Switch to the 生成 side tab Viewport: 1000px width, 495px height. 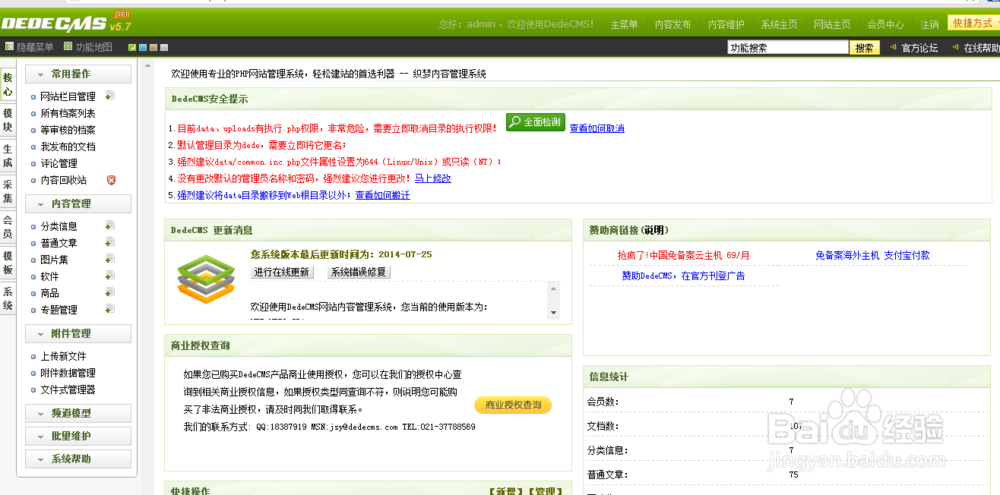coord(8,156)
